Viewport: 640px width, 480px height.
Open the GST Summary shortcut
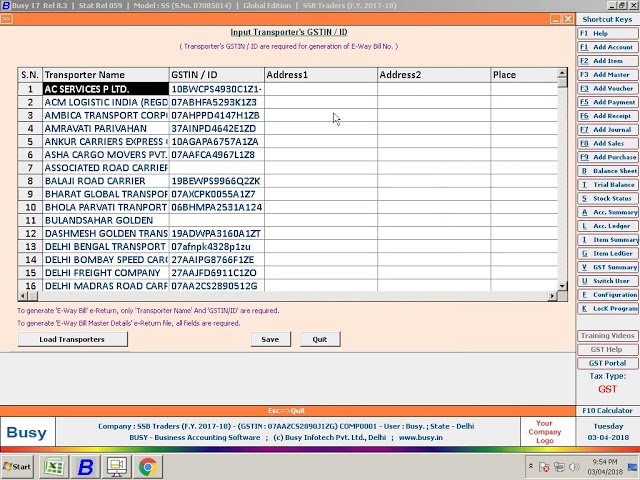(608, 267)
